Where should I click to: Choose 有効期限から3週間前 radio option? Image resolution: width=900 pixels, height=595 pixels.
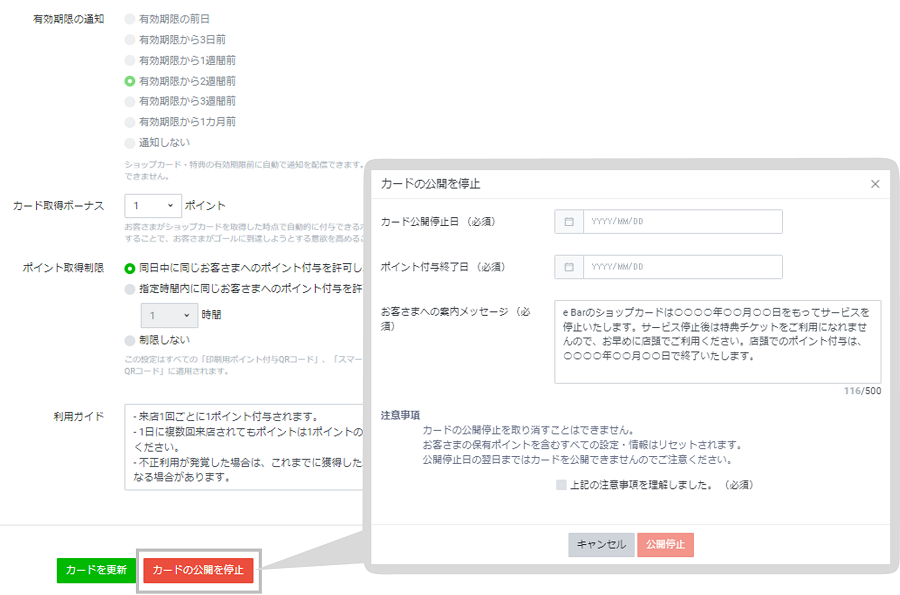click(x=129, y=101)
